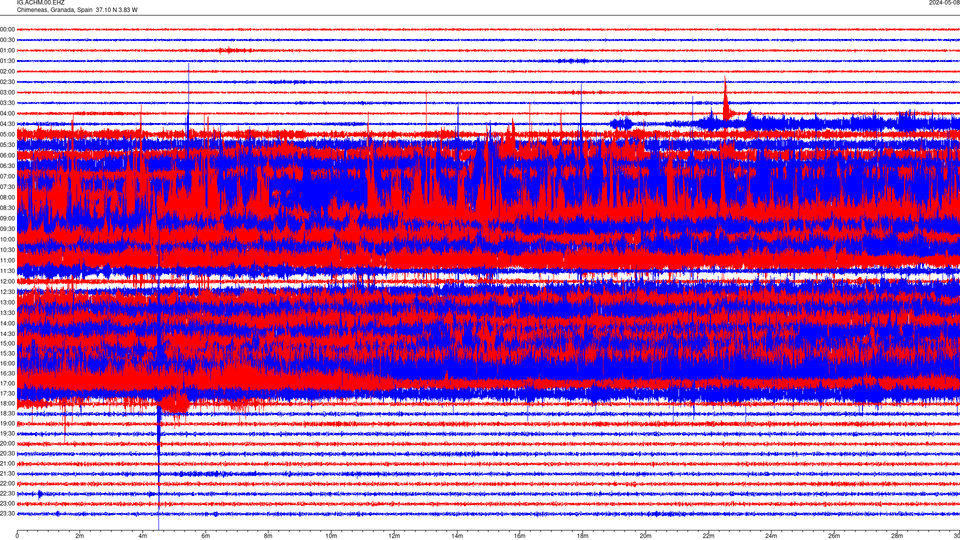
Task: Select the 12:00 time label
Action: point(7,282)
